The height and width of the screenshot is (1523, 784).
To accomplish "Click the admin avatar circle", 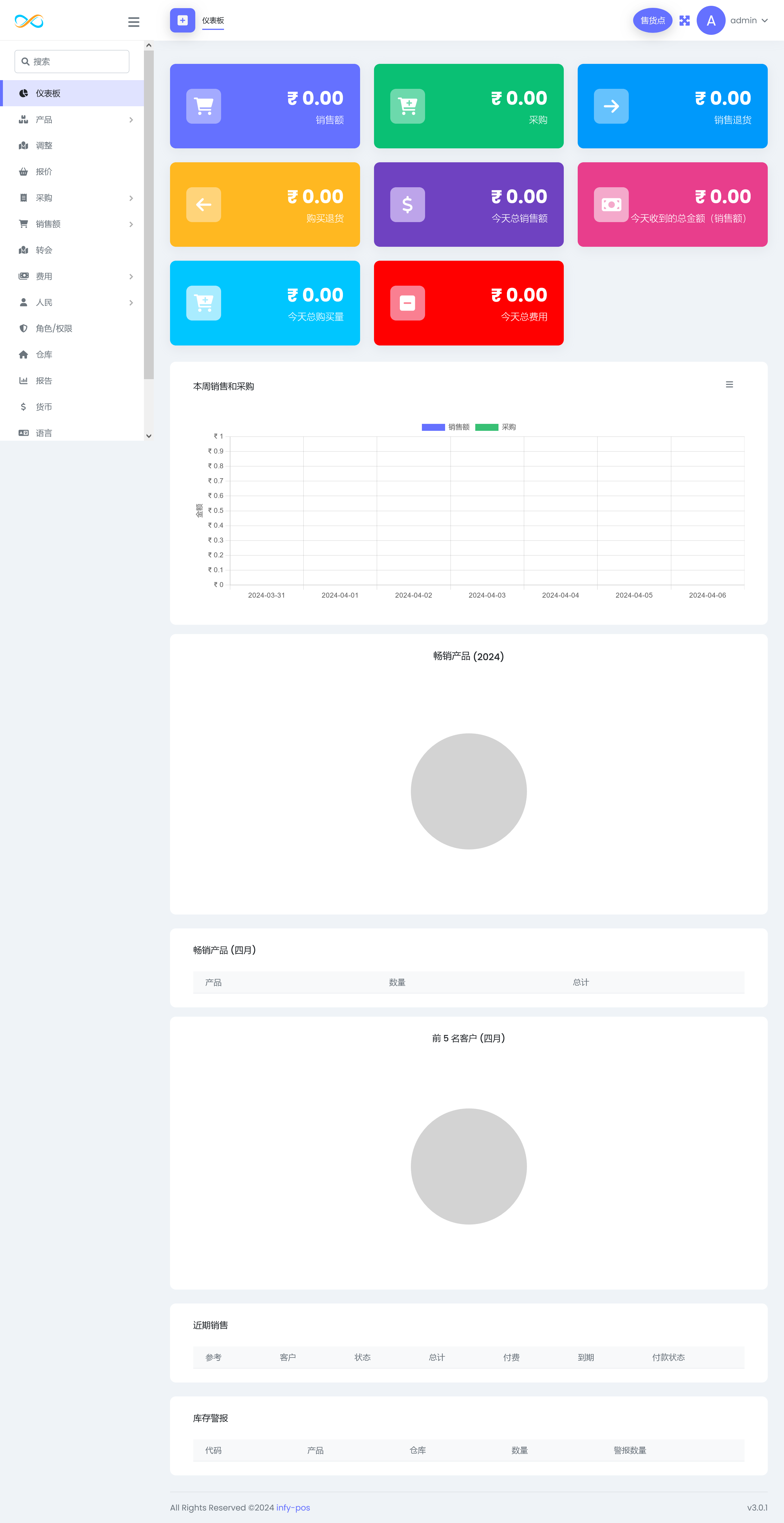I will point(711,21).
